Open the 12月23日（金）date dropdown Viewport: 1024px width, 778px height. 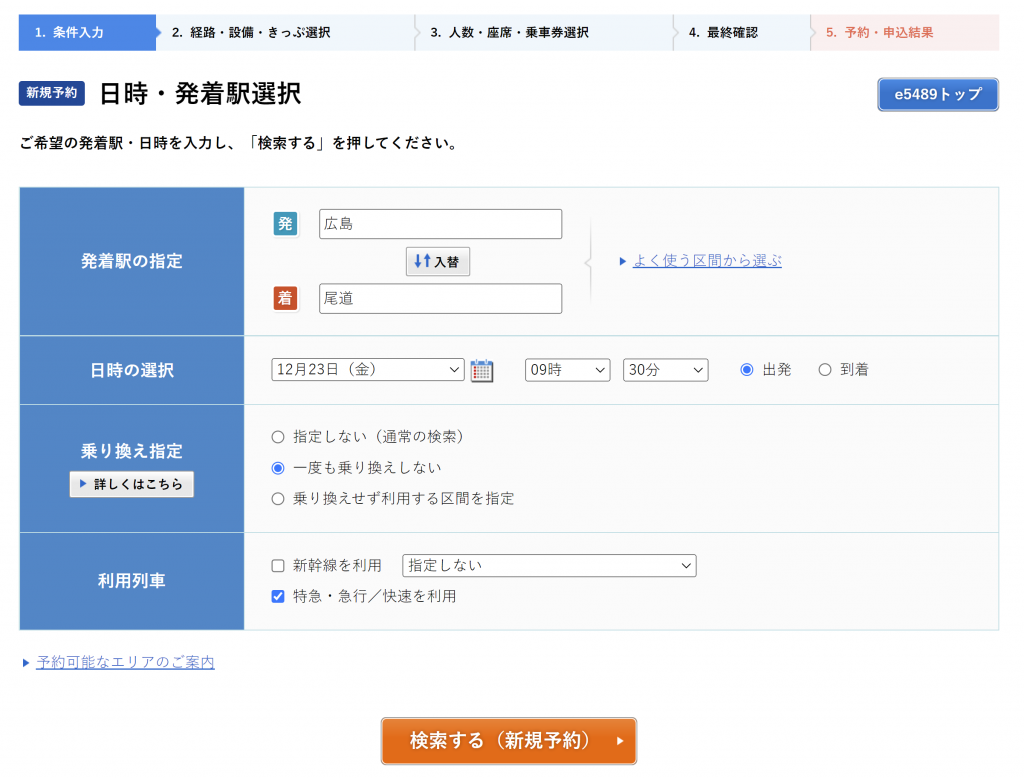(x=367, y=370)
